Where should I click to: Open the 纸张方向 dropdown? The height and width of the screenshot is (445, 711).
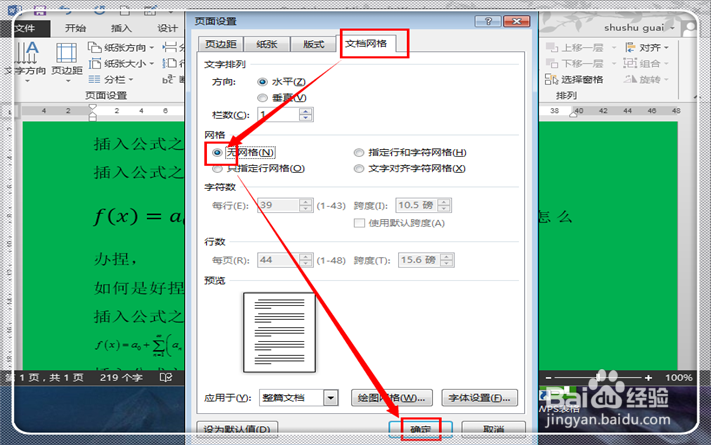[121, 48]
